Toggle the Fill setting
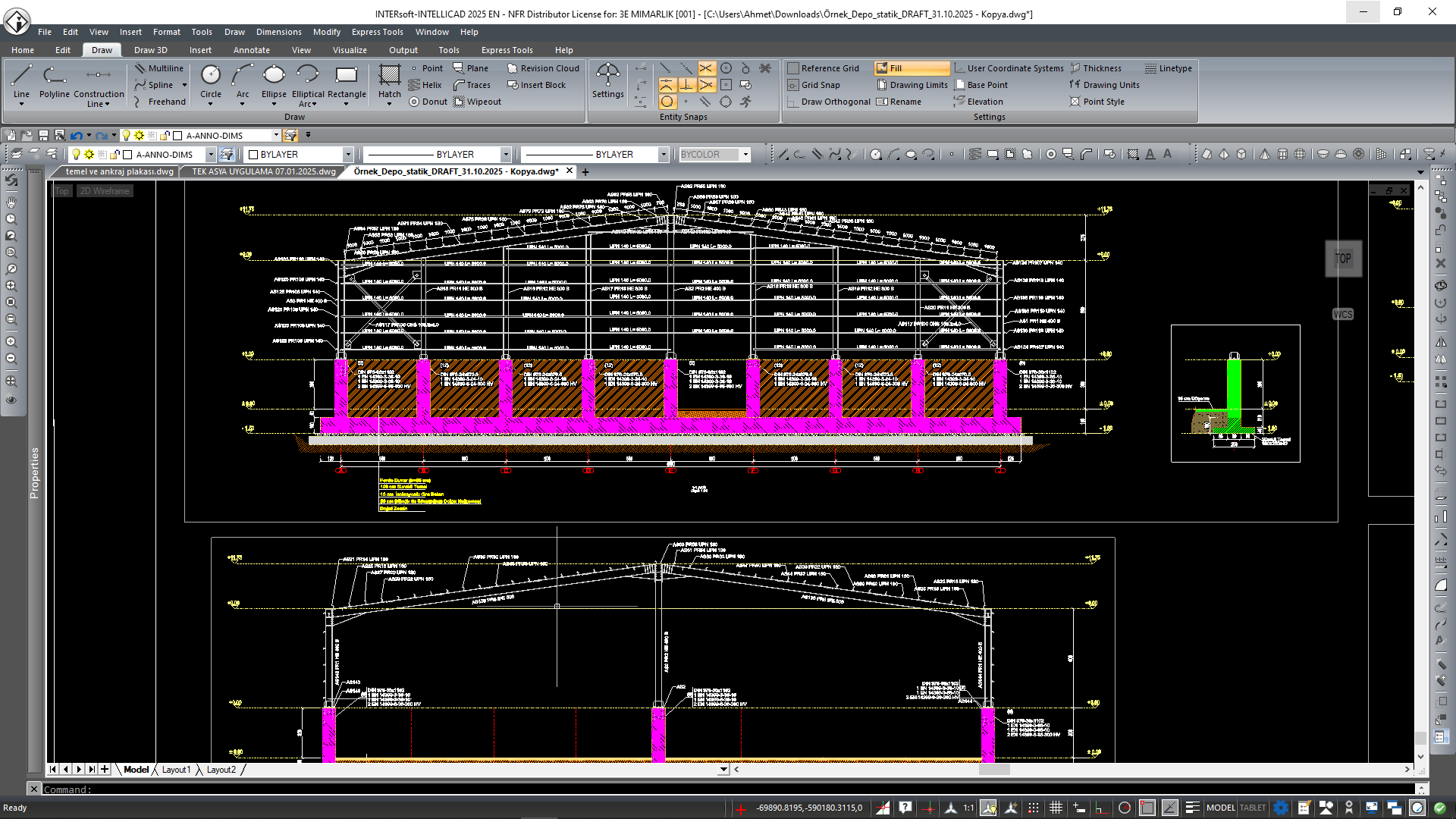The height and width of the screenshot is (819, 1456). point(911,68)
